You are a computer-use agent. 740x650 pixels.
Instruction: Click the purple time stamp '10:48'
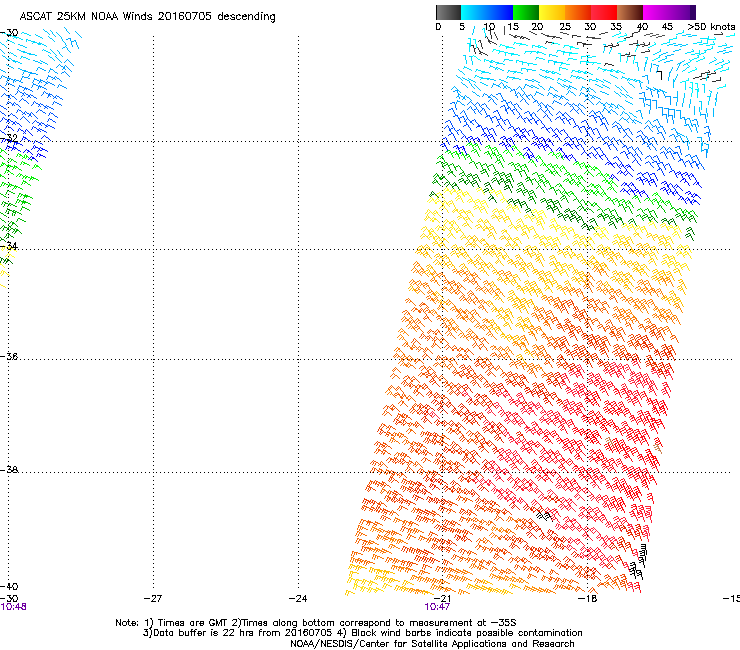13,607
